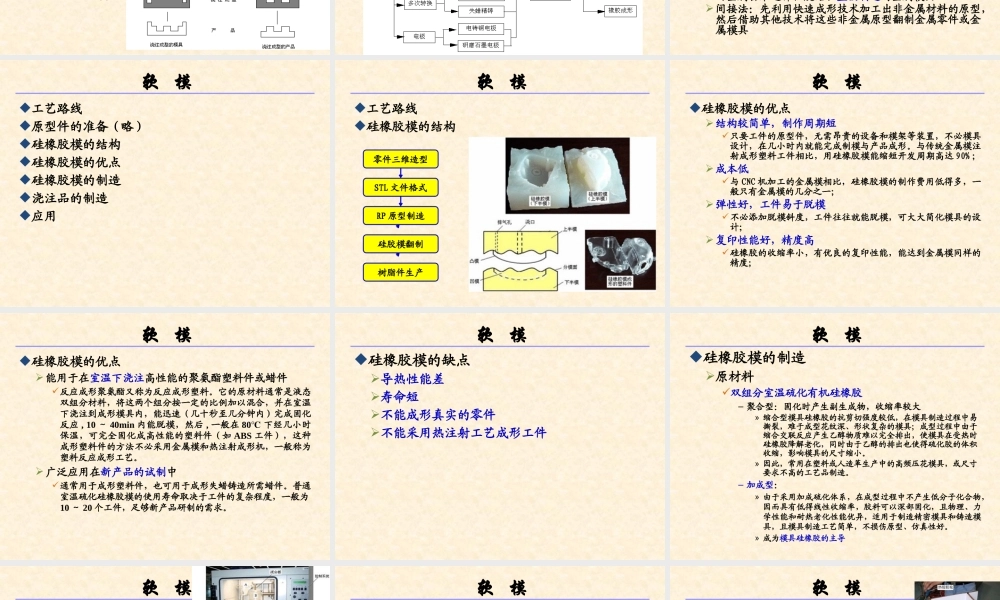Screen dimensions: 1000x600
Task: Open the slide titled 硅橡胶模的缺点
Action: 500,437
